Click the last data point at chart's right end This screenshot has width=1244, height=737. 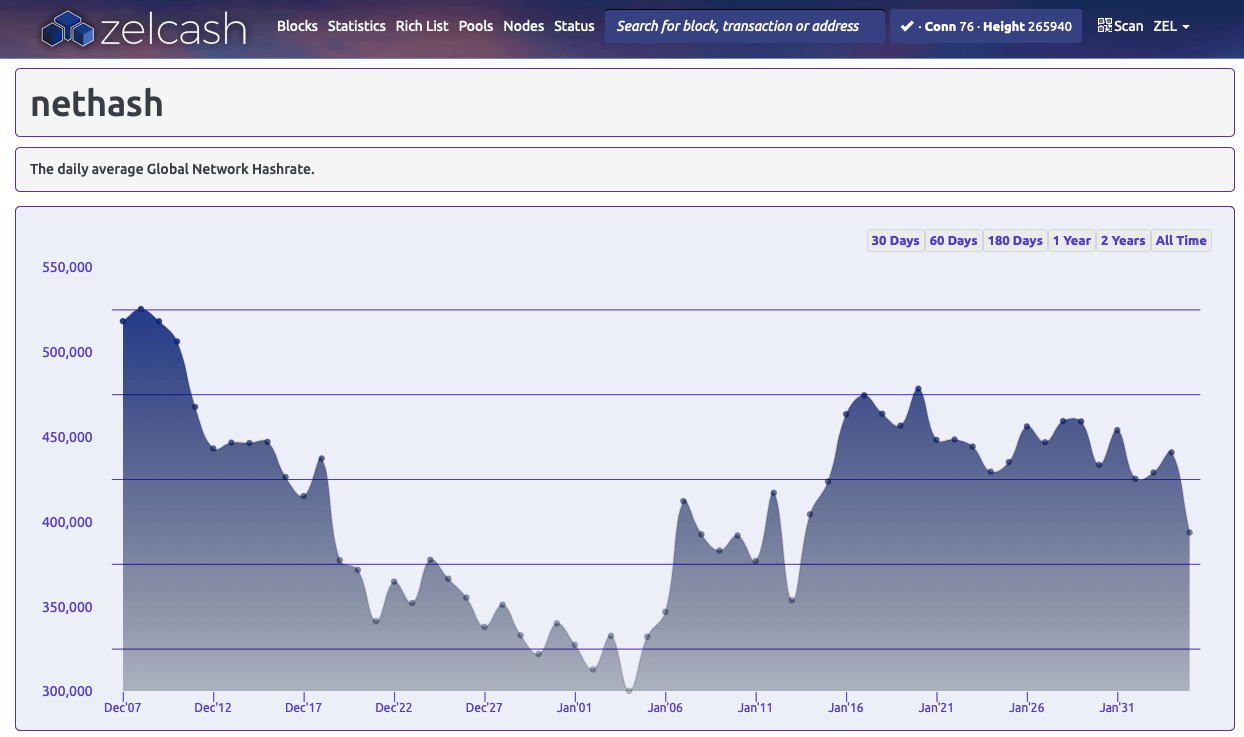pos(1189,533)
